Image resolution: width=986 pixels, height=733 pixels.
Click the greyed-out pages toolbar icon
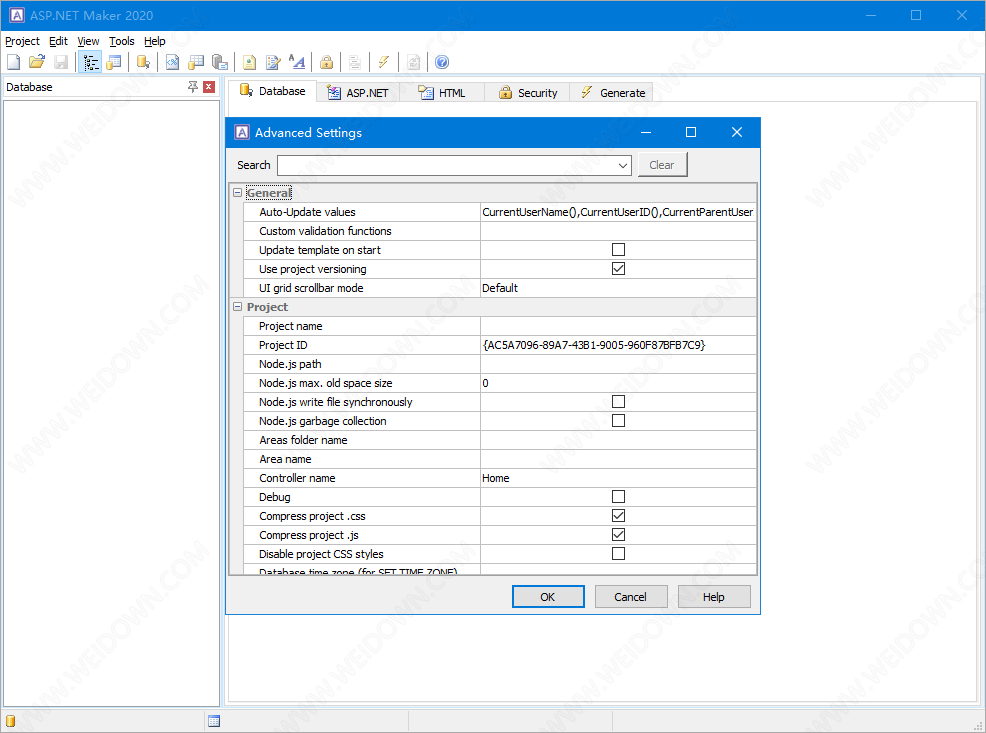pyautogui.click(x=355, y=62)
